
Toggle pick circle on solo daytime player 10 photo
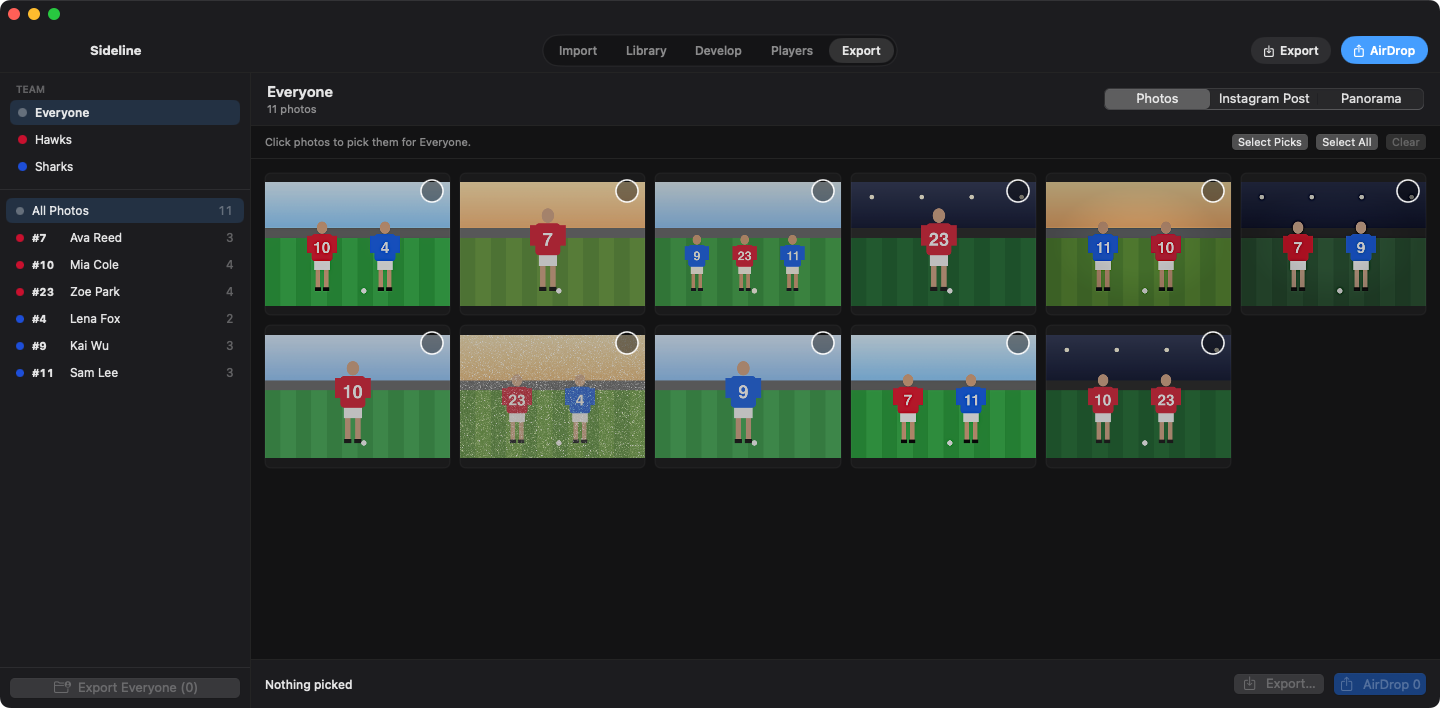pyautogui.click(x=432, y=343)
